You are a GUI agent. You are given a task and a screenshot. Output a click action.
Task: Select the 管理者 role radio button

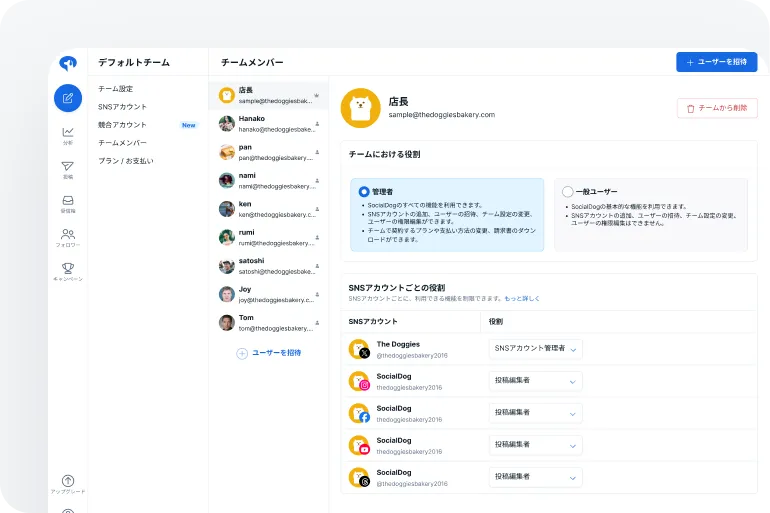click(363, 191)
